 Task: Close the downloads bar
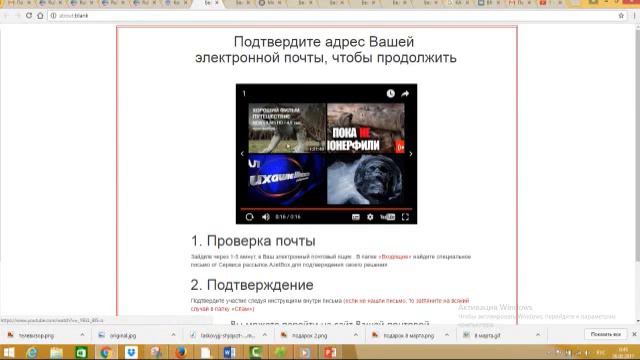click(634, 334)
